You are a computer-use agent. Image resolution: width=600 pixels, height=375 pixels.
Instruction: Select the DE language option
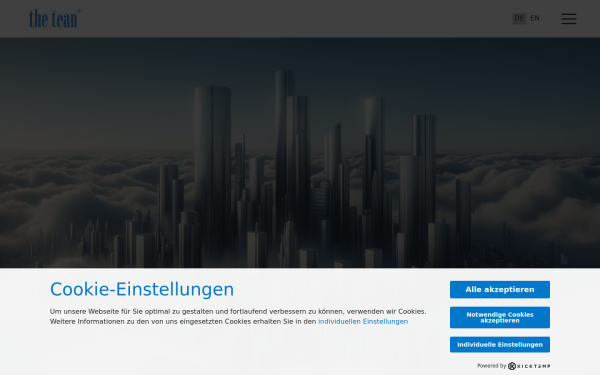coord(519,18)
